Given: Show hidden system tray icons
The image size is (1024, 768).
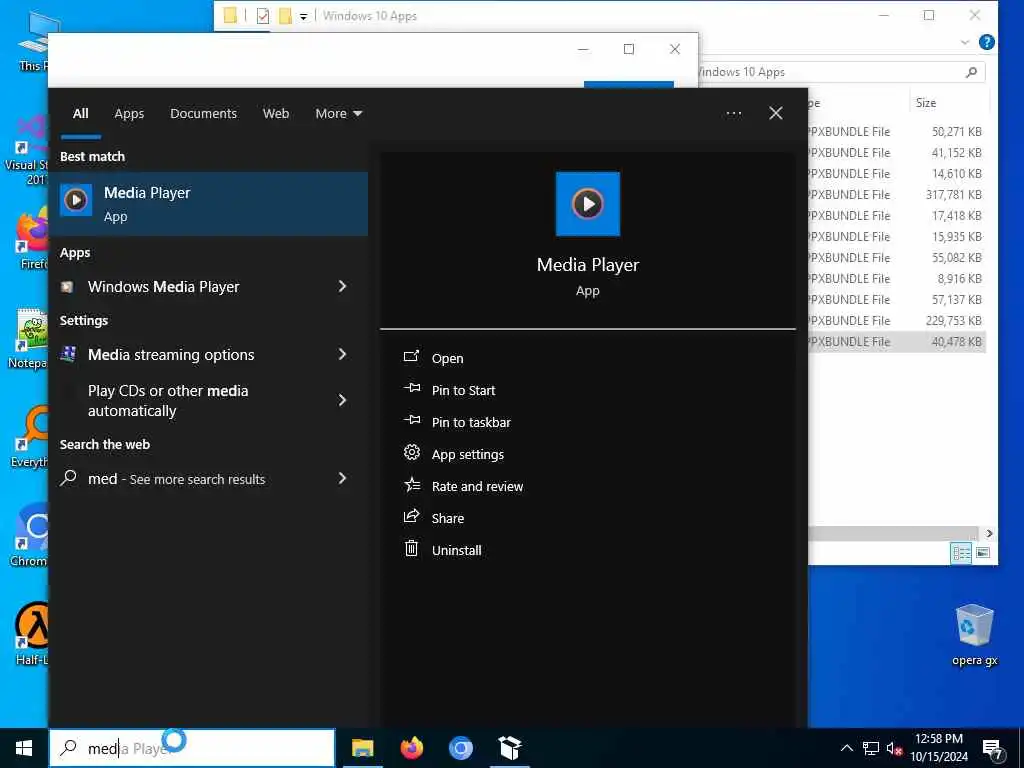Looking at the screenshot, I should pyautogui.click(x=846, y=748).
